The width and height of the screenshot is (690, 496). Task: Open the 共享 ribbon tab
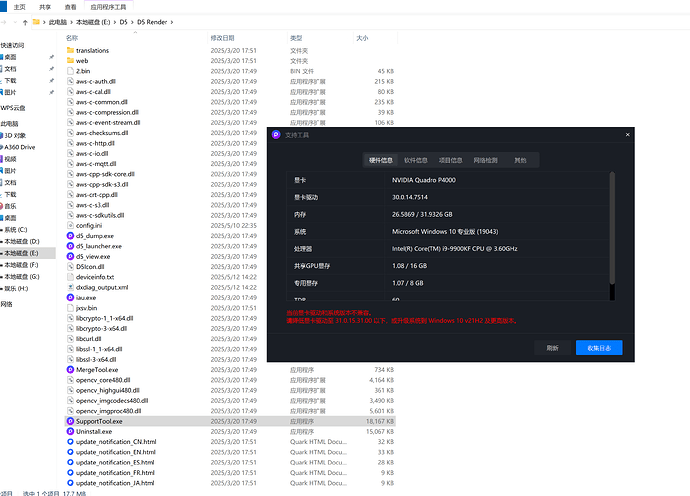click(x=45, y=7)
